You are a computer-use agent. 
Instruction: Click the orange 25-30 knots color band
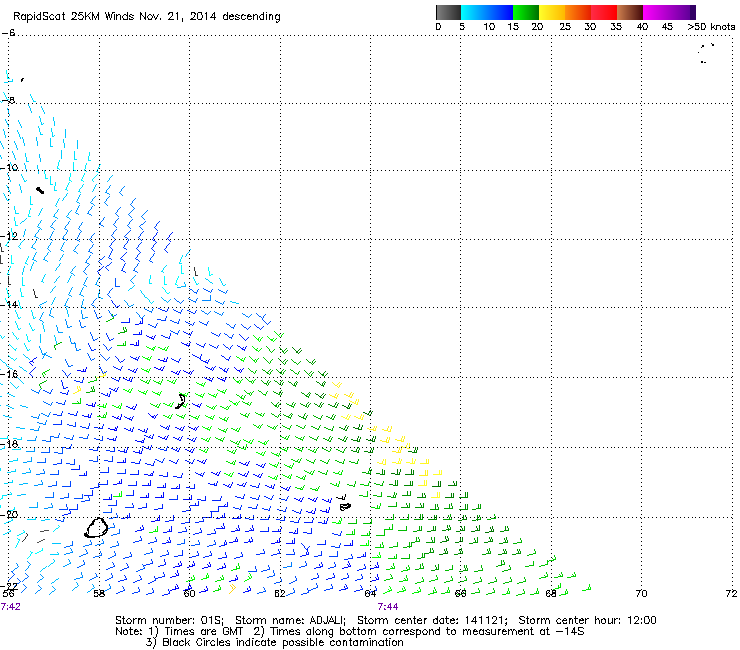pyautogui.click(x=578, y=12)
